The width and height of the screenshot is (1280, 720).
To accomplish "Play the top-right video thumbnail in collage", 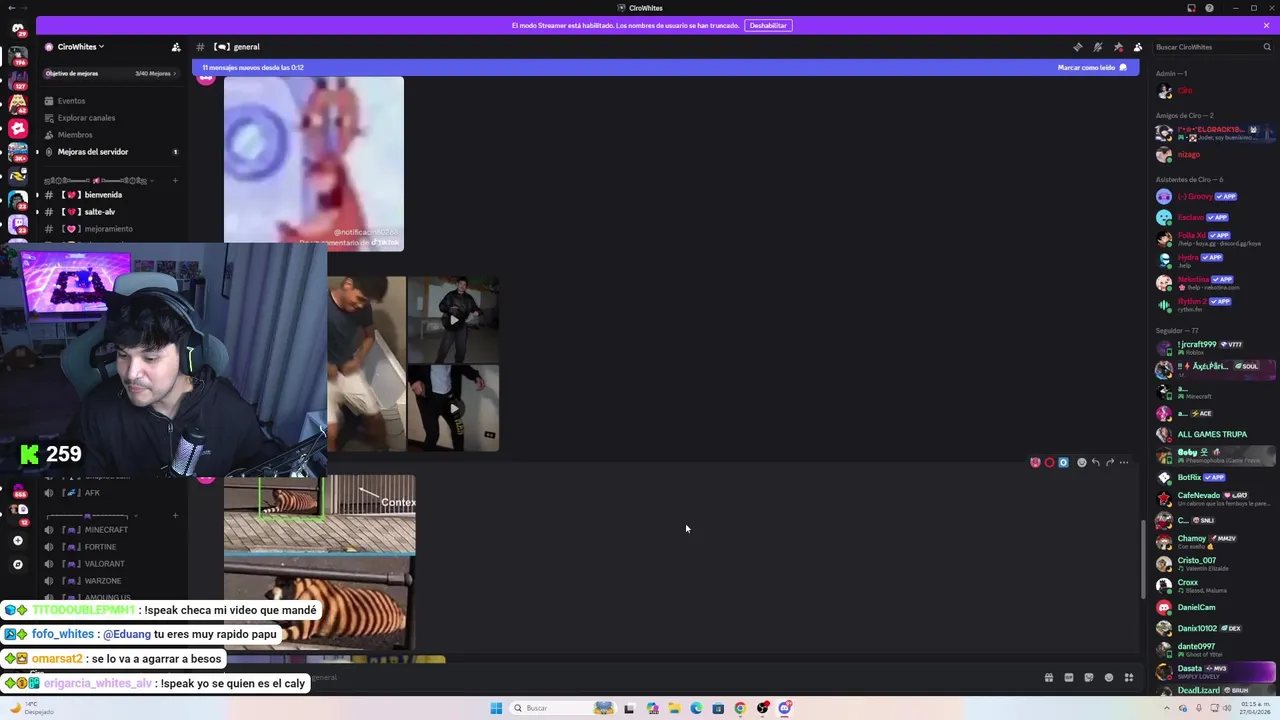I will (453, 320).
